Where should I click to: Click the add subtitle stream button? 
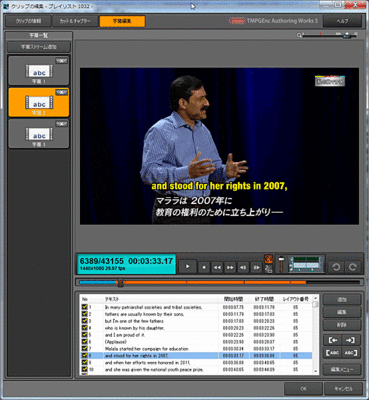[x=39, y=47]
